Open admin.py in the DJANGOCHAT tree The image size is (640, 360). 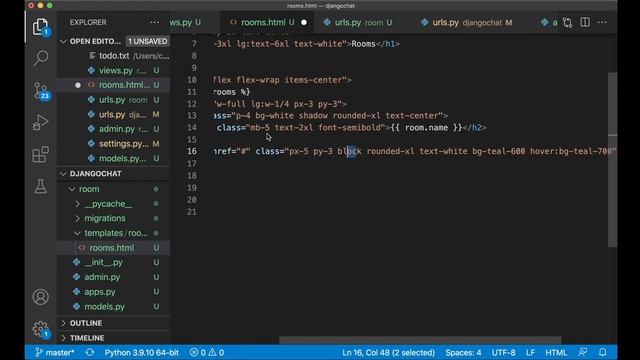click(113, 277)
